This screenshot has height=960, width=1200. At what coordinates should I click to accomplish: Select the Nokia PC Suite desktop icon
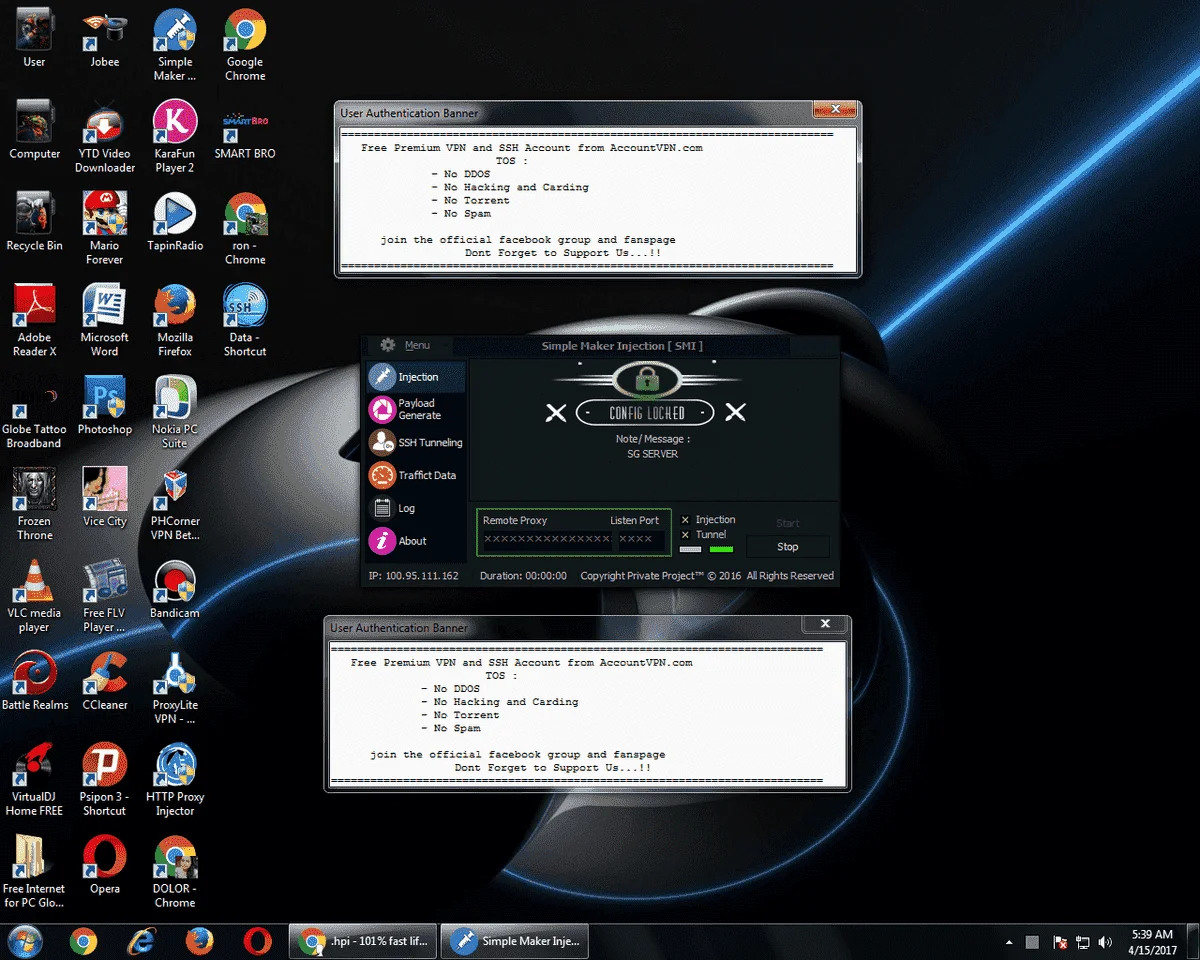(175, 413)
